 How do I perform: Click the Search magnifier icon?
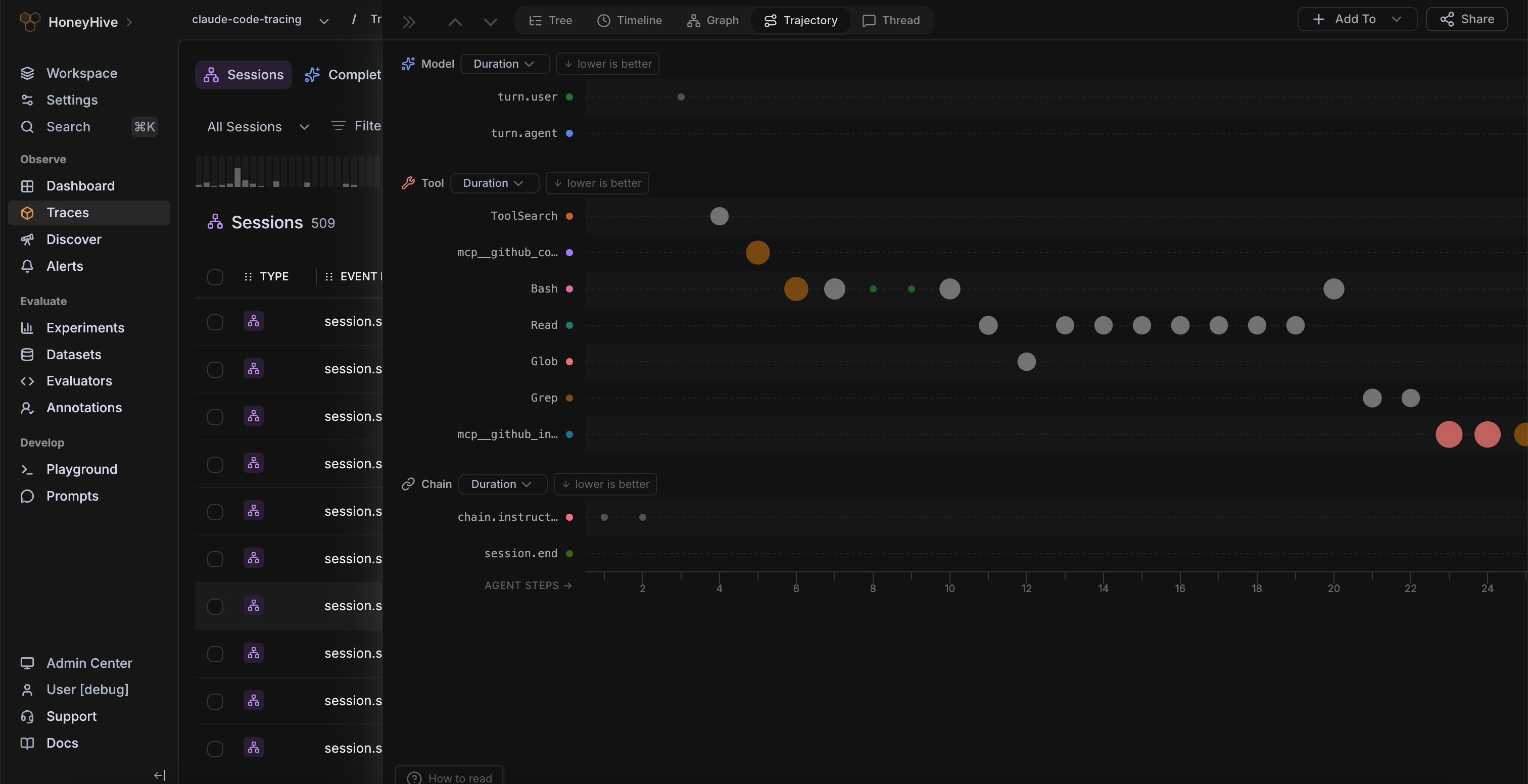[27, 126]
